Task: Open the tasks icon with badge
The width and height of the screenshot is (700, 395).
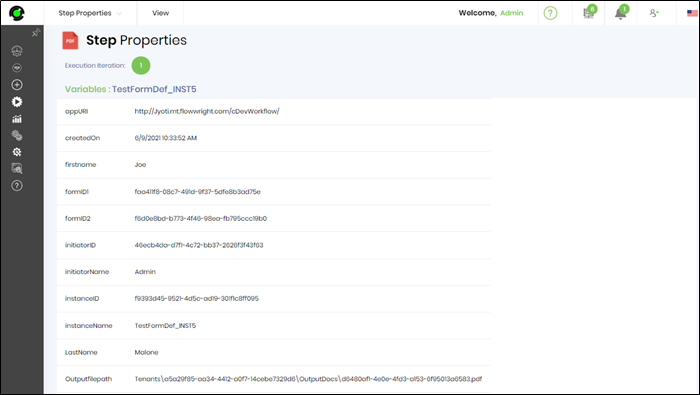Action: (589, 12)
